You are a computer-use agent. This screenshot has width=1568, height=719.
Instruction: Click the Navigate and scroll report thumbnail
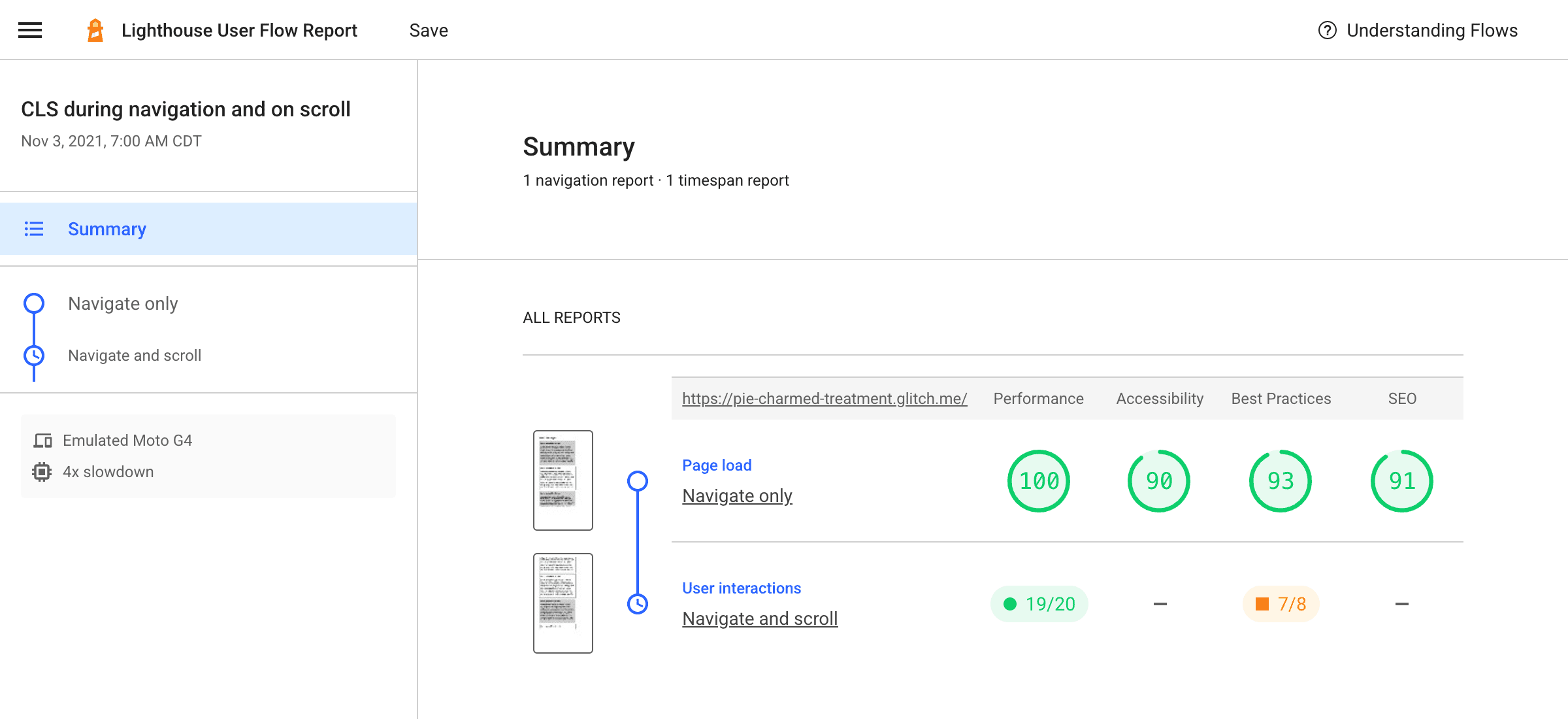[x=562, y=603]
